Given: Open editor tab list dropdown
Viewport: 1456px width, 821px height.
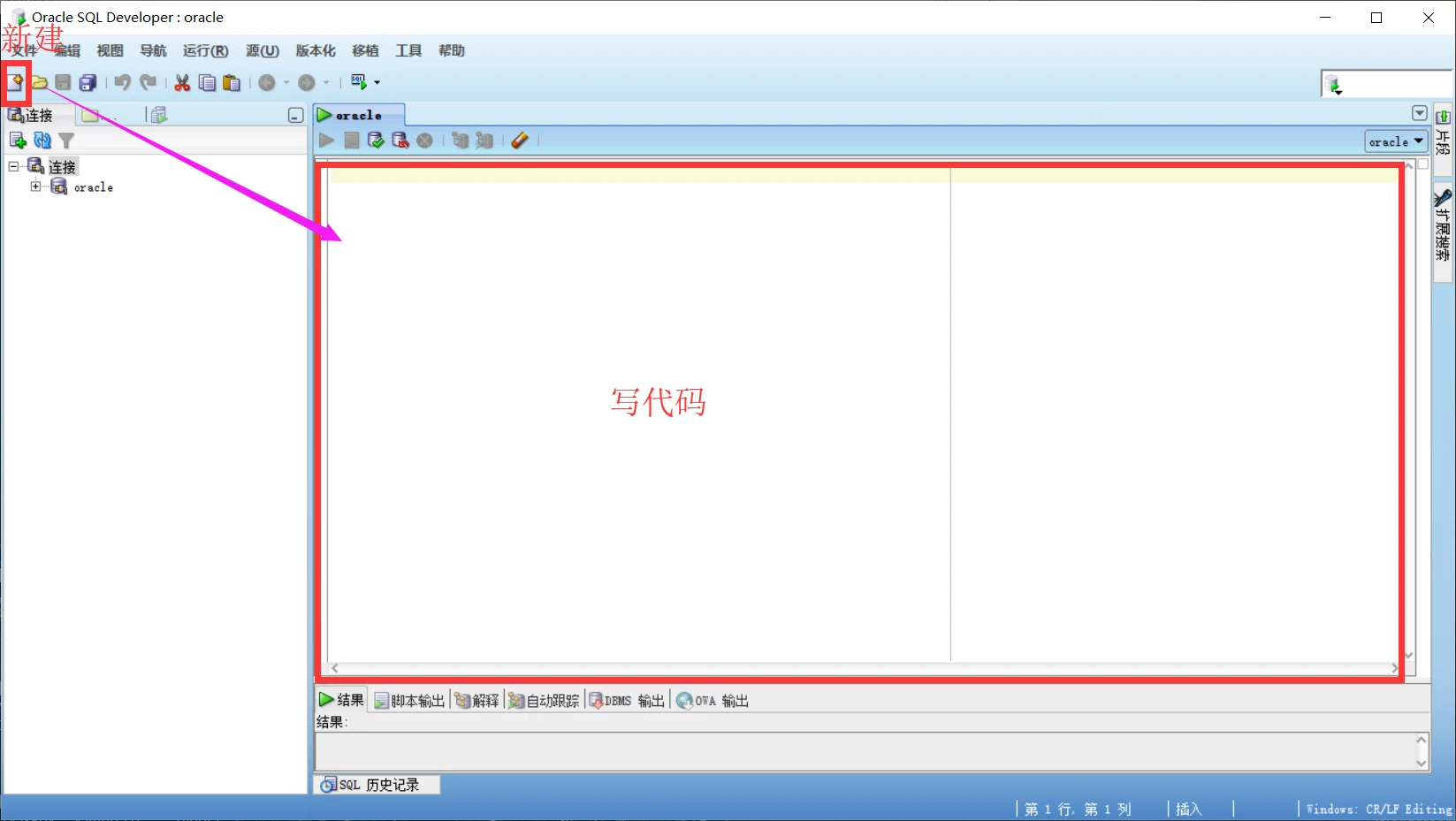Looking at the screenshot, I should click(x=1419, y=113).
